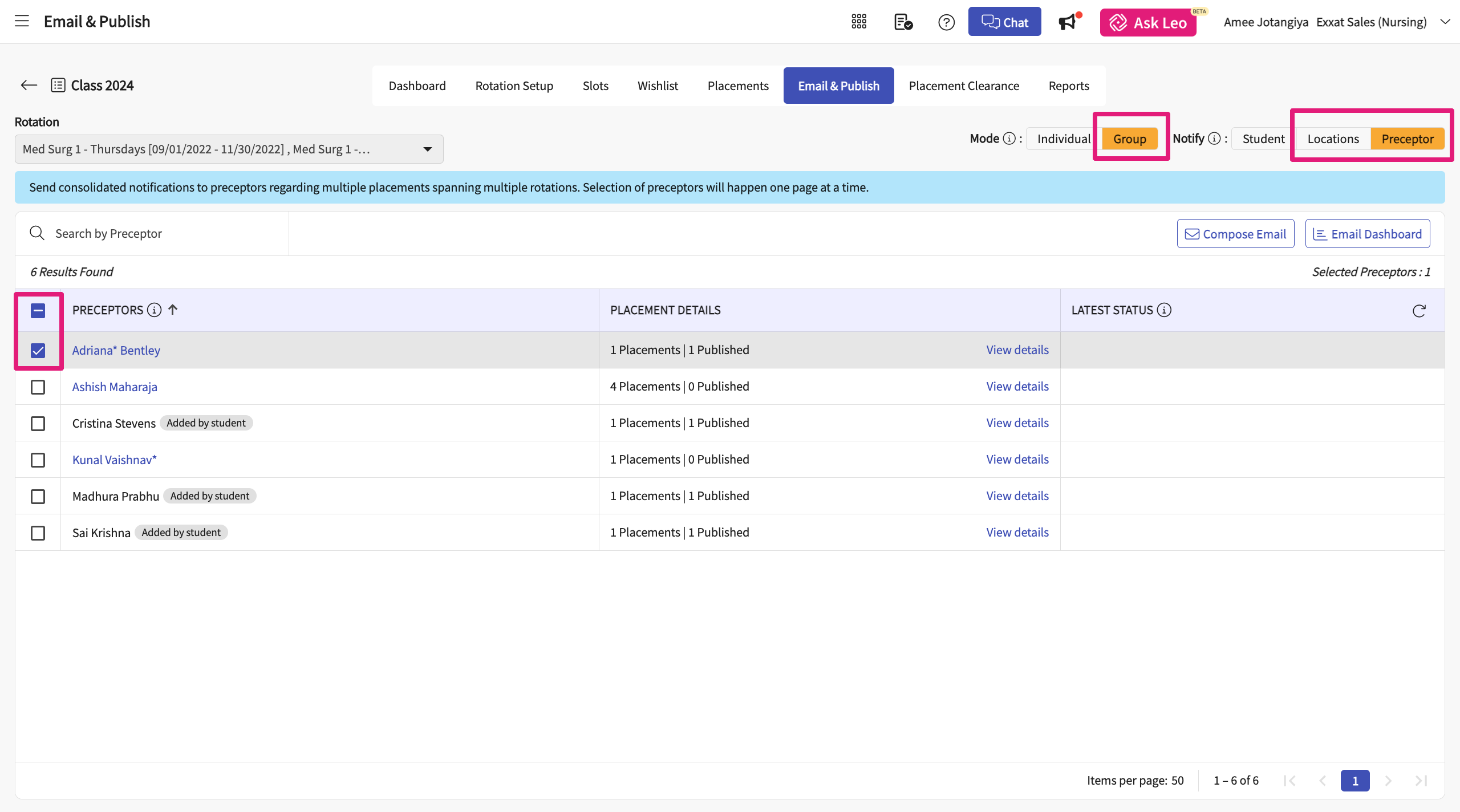Refresh the Latest Status column
The height and width of the screenshot is (812, 1460).
coord(1419,311)
